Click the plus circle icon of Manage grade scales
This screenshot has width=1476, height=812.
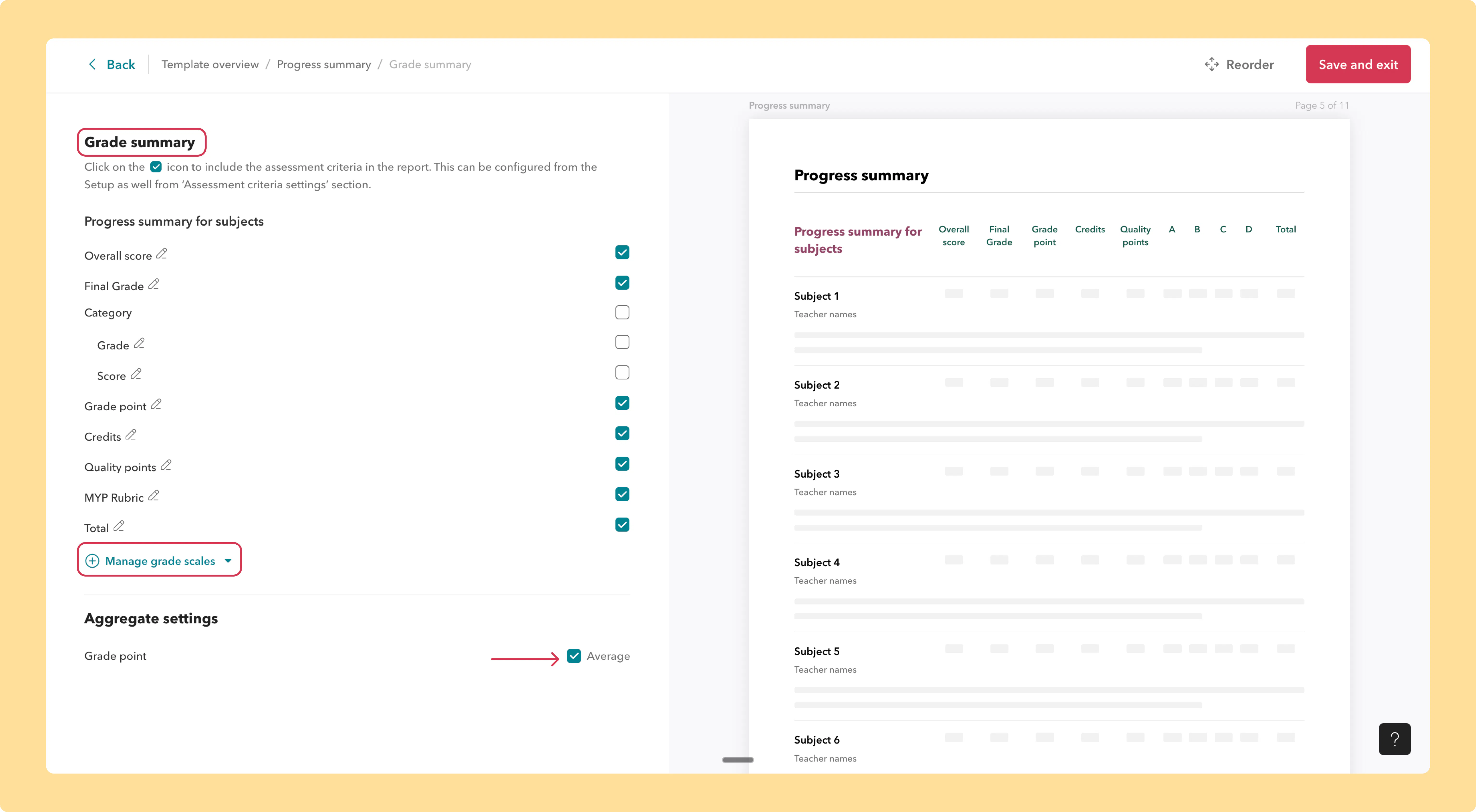(x=92, y=561)
